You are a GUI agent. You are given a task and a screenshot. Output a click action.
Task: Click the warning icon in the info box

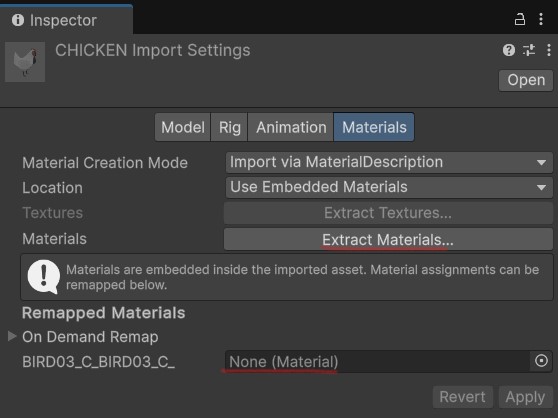point(43,277)
